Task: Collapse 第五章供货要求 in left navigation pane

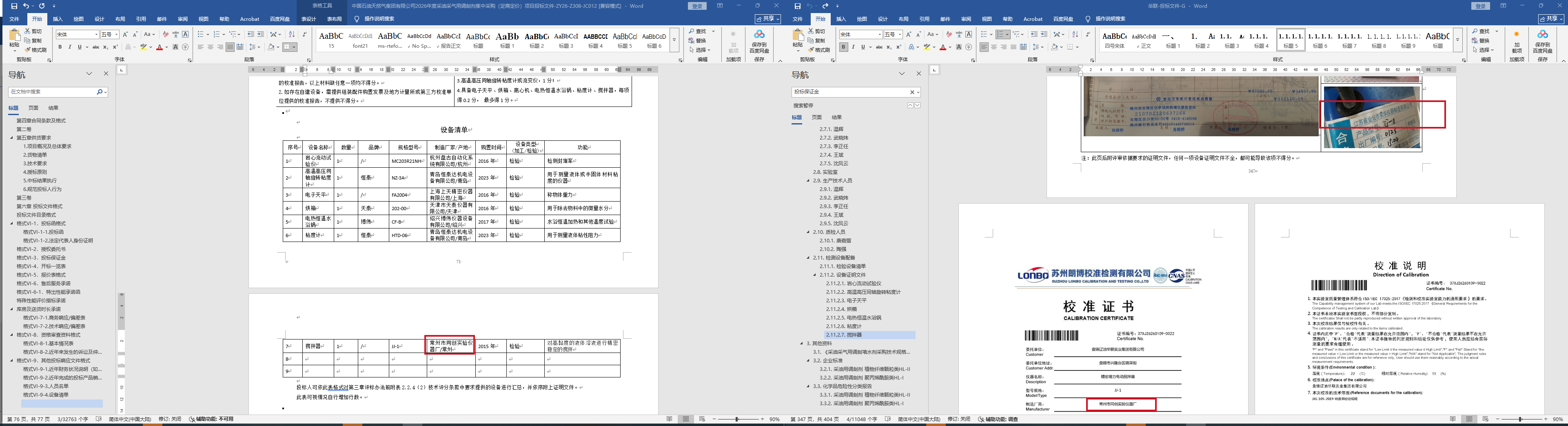Action: pos(11,138)
